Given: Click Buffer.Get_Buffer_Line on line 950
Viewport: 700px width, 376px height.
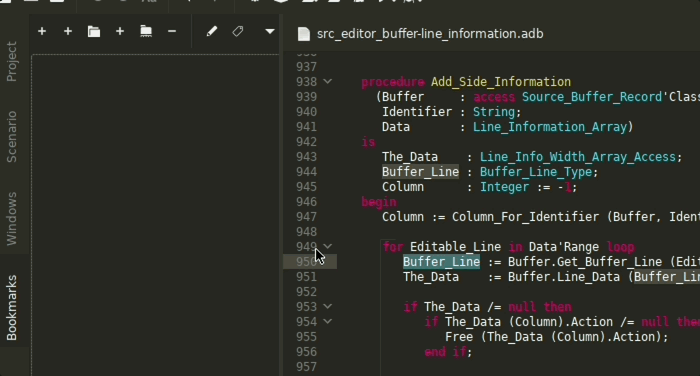Looking at the screenshot, I should point(585,262).
